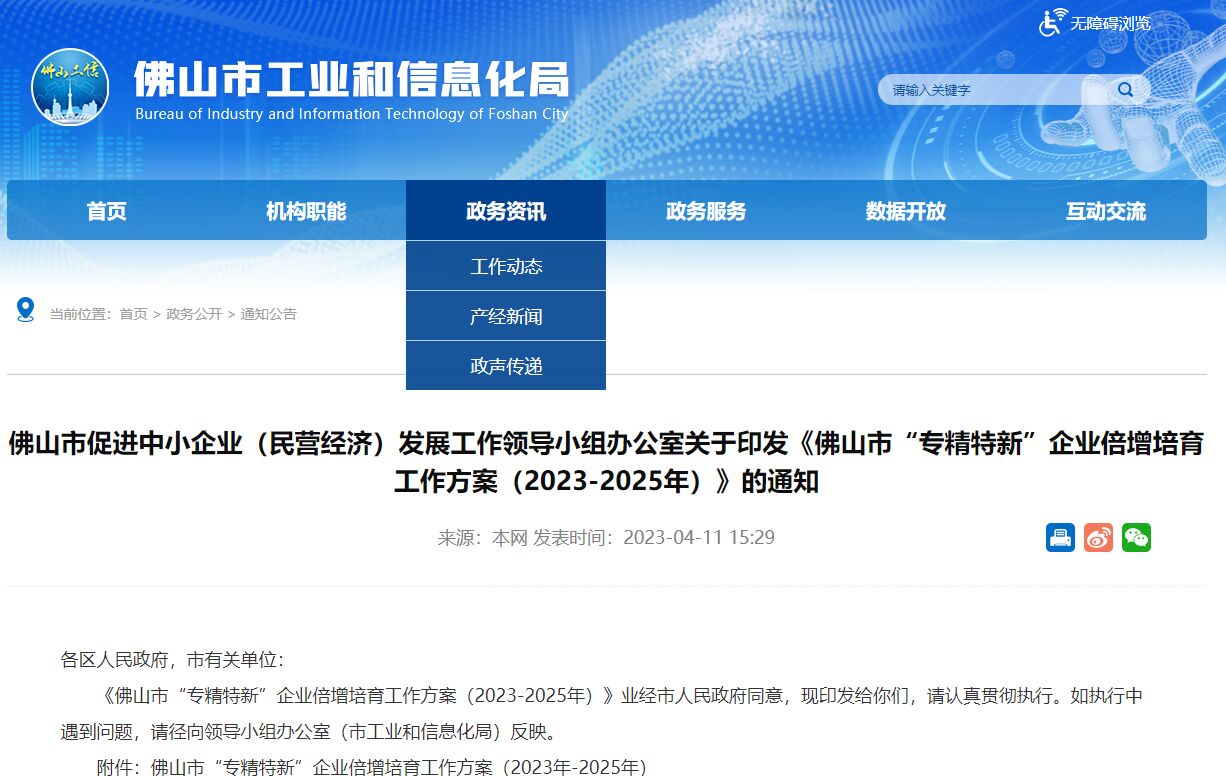Click the article headline text
The height and width of the screenshot is (776, 1226).
pyautogui.click(x=606, y=462)
